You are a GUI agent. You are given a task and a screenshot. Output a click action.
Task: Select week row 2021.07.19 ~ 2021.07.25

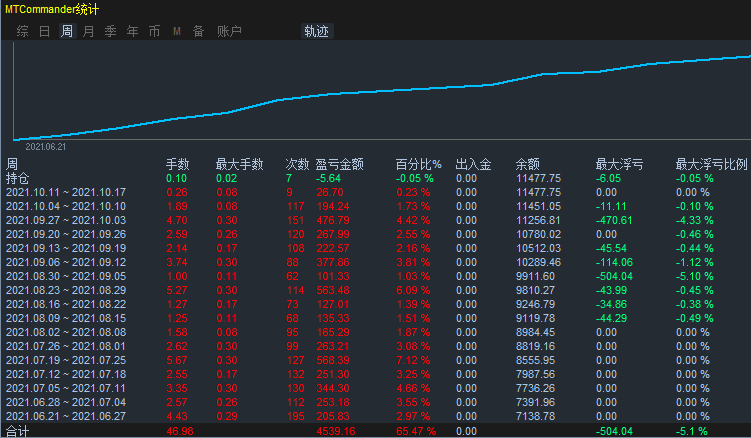pyautogui.click(x=376, y=360)
